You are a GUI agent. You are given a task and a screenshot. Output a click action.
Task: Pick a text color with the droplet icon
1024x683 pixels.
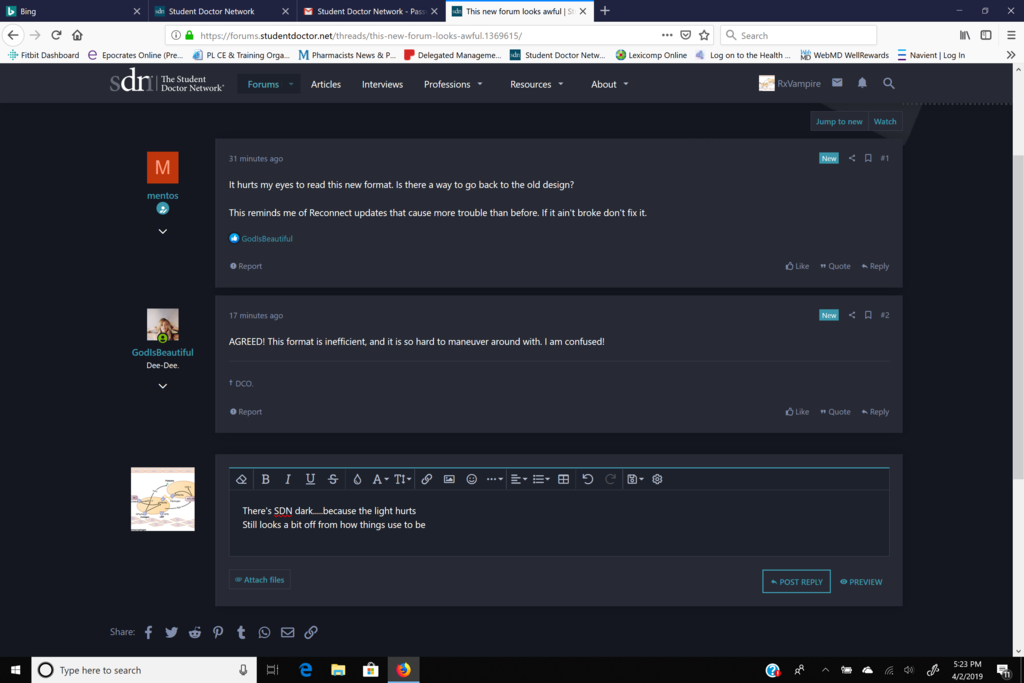point(357,479)
